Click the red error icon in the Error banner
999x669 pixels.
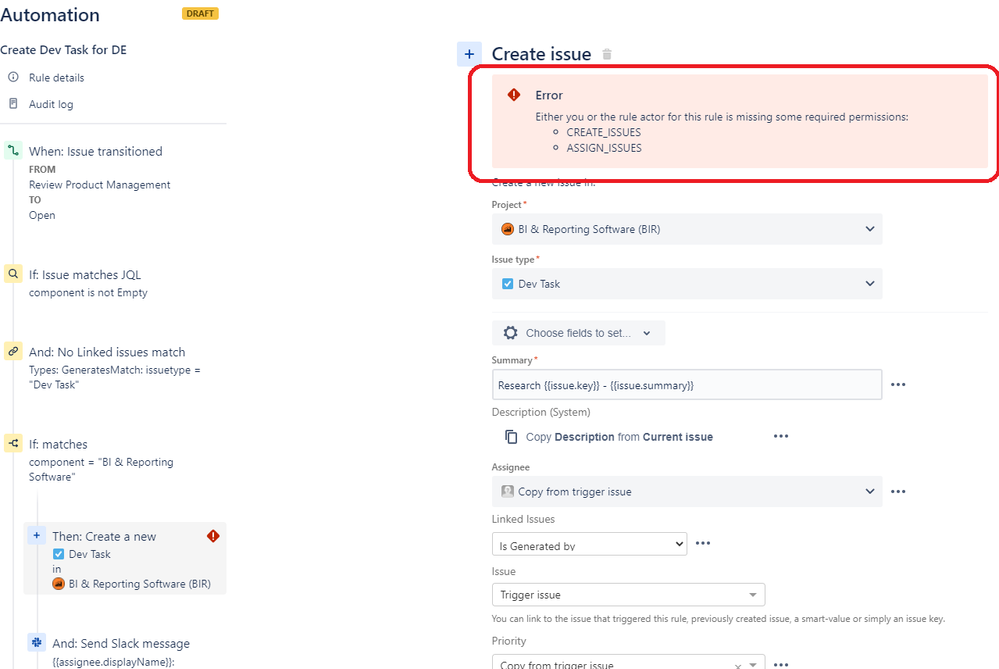pyautogui.click(x=514, y=95)
